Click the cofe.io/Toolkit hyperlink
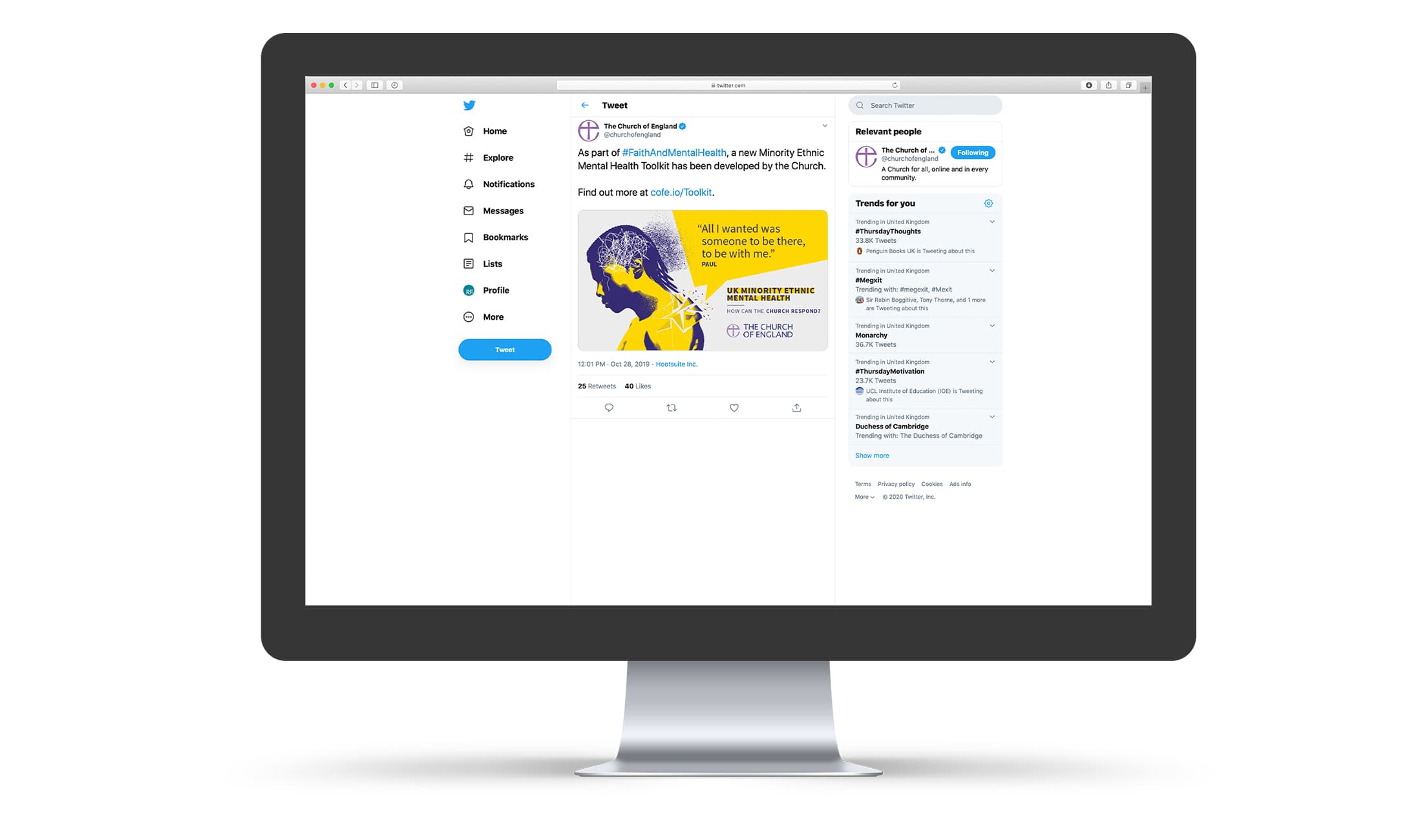This screenshot has width=1422, height=840. [682, 191]
